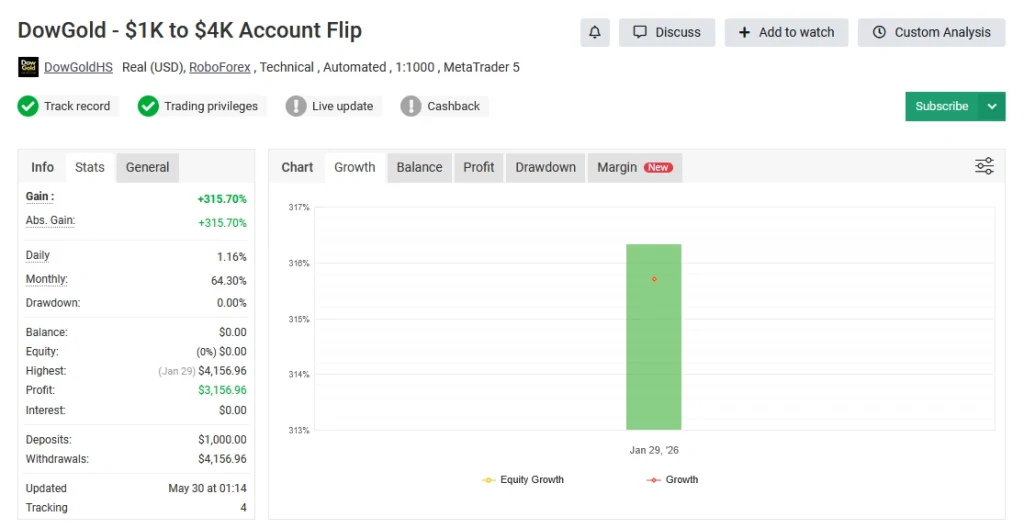Toggle Equity Growth legend series
1024x528 pixels.
pos(522,480)
